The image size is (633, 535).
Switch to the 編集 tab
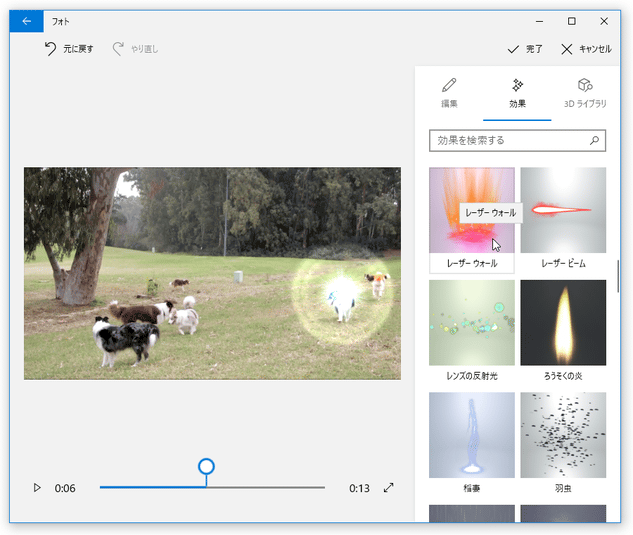(x=449, y=93)
